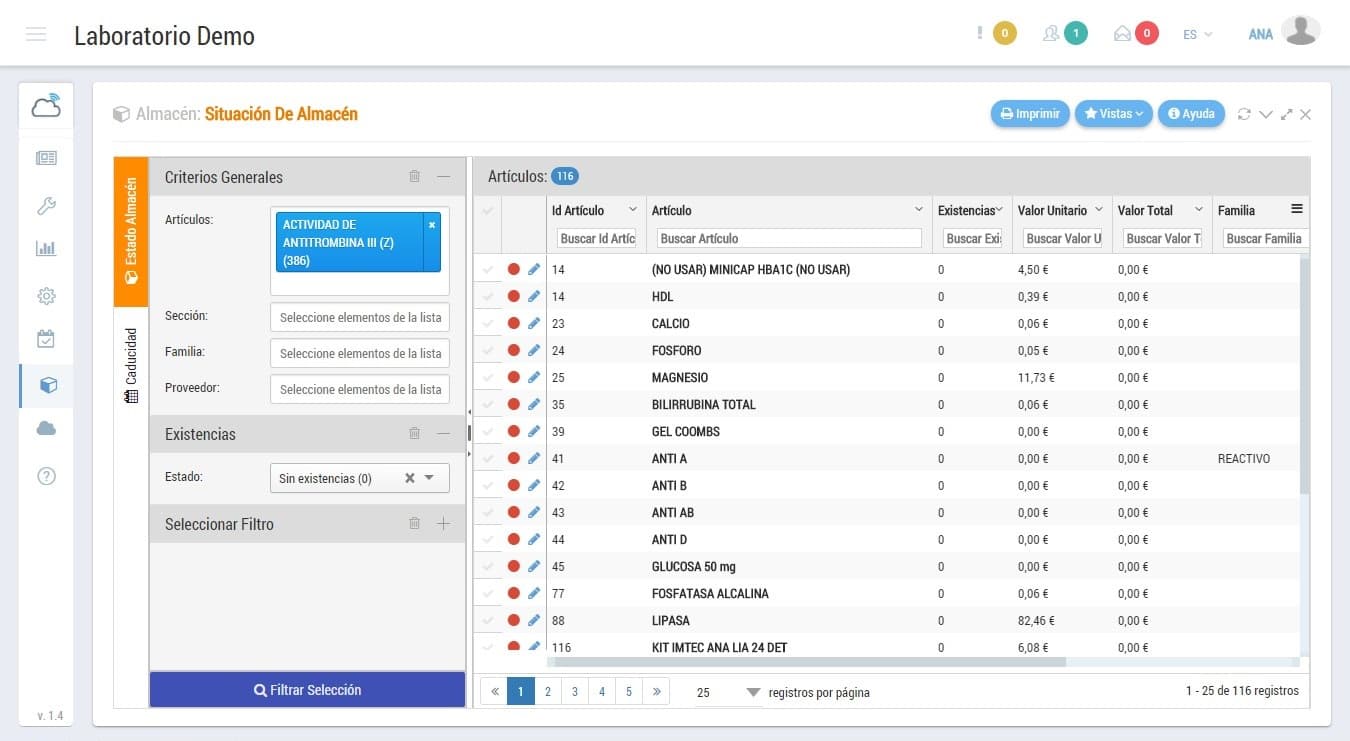1350x741 pixels.
Task: Go to page 5 of results
Action: [x=629, y=691]
